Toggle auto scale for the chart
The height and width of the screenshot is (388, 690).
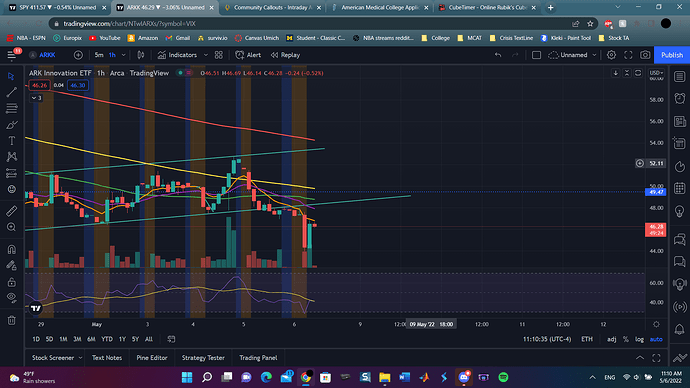656,339
